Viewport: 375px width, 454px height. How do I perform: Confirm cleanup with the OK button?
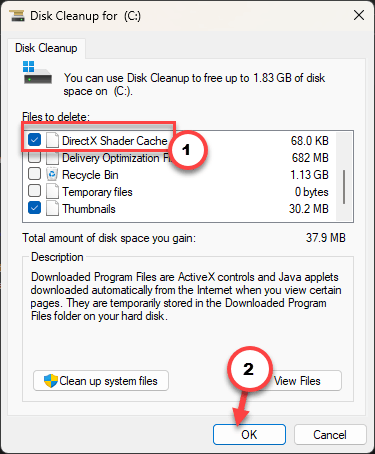coord(249,434)
